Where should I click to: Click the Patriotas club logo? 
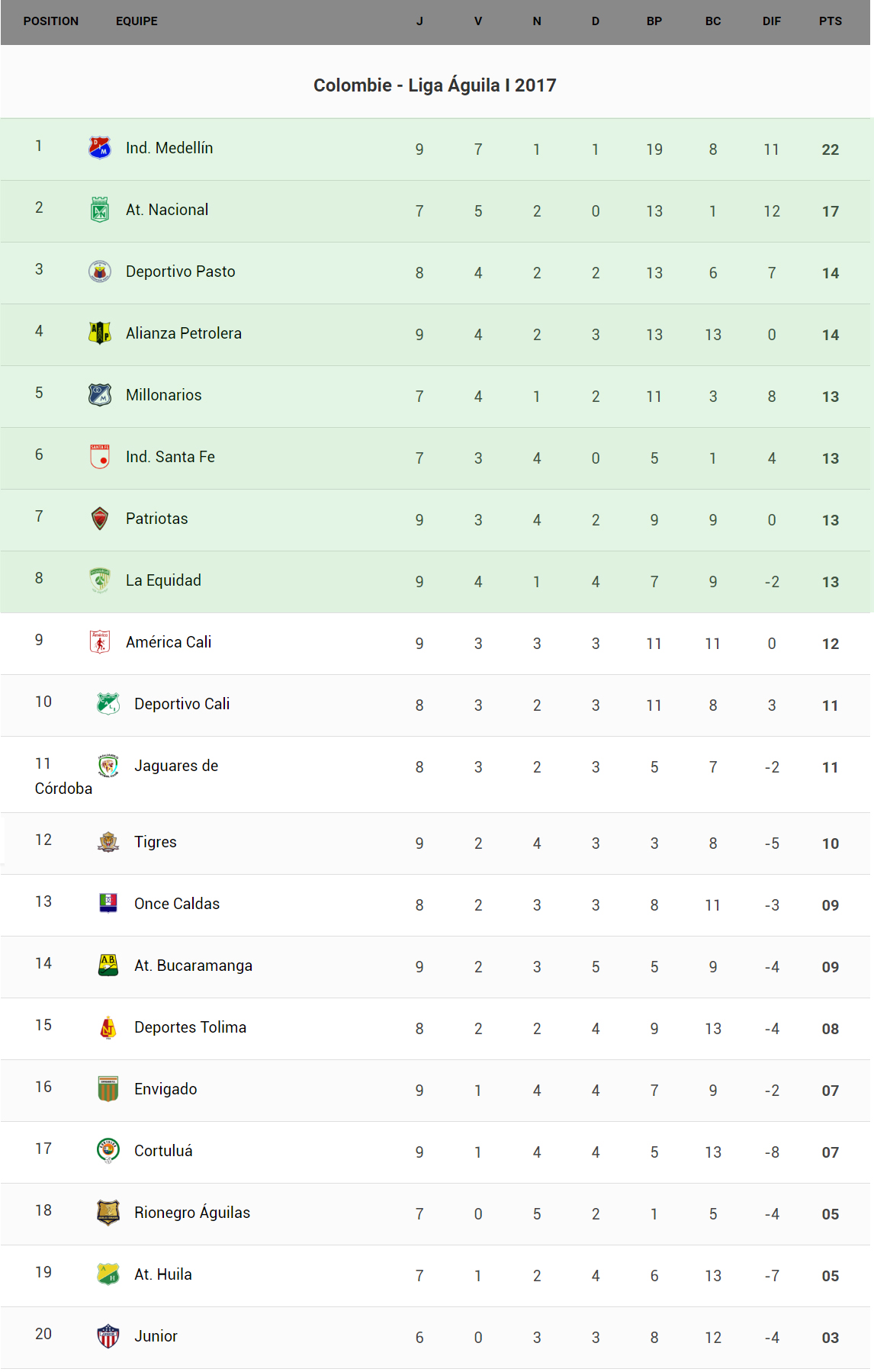pyautogui.click(x=100, y=518)
